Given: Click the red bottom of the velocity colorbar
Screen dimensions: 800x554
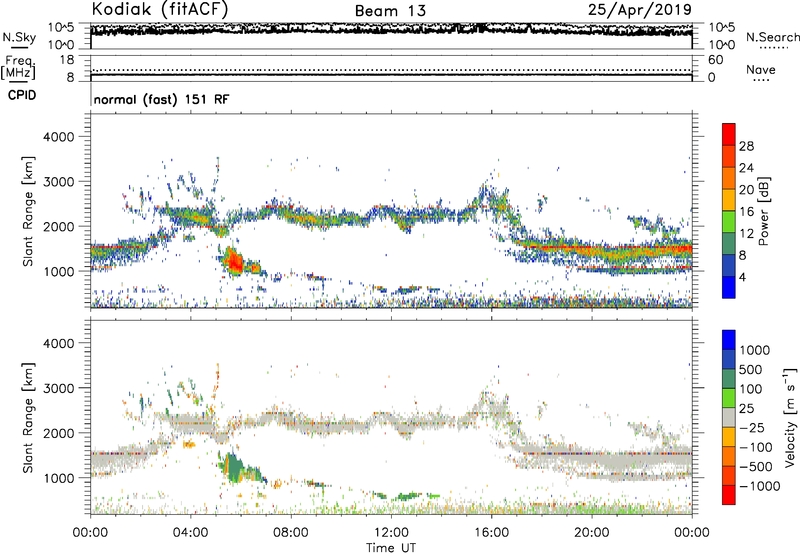Looking at the screenshot, I should pyautogui.click(x=729, y=495).
